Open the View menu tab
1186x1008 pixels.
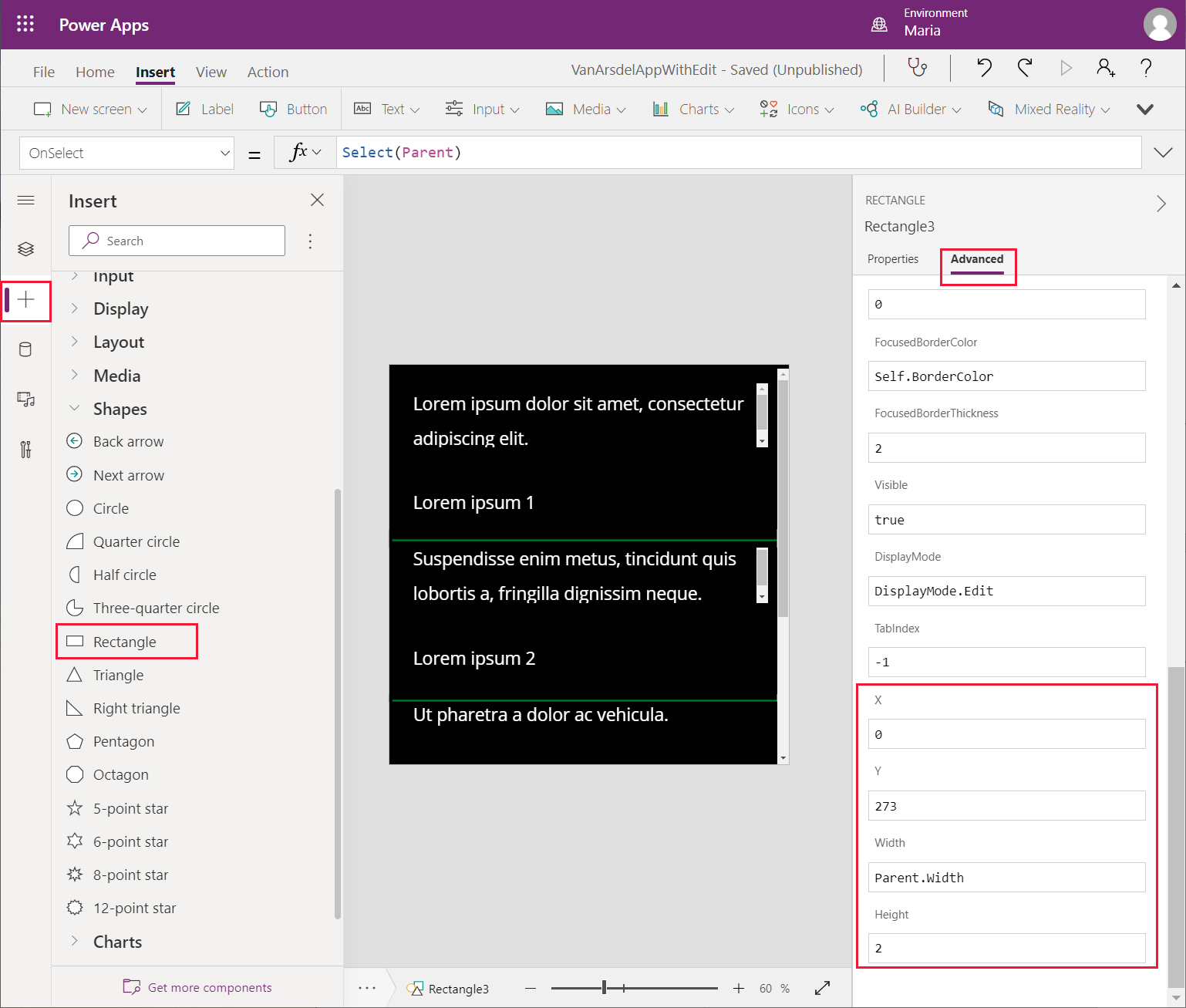[x=211, y=72]
